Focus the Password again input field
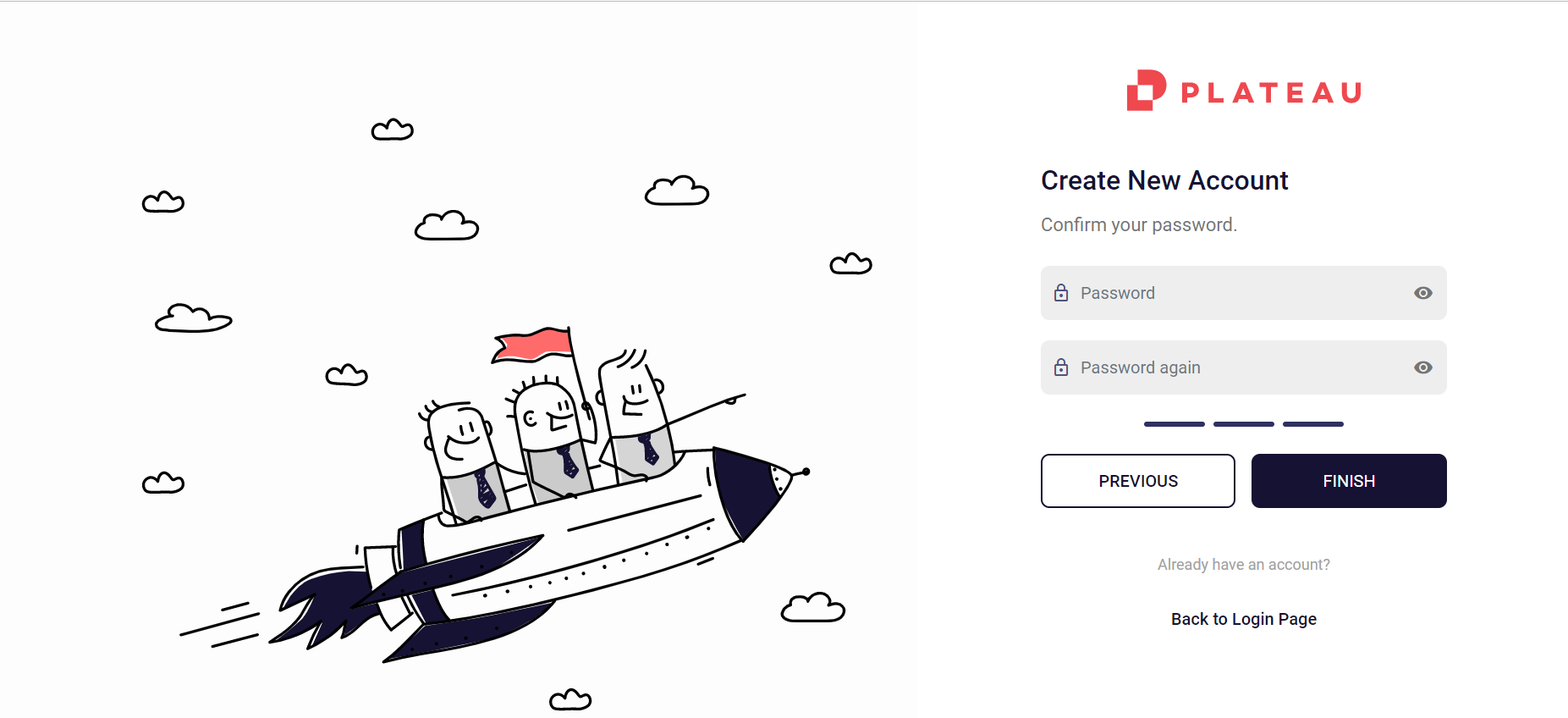Viewport: 1568px width, 718px height. (1243, 367)
